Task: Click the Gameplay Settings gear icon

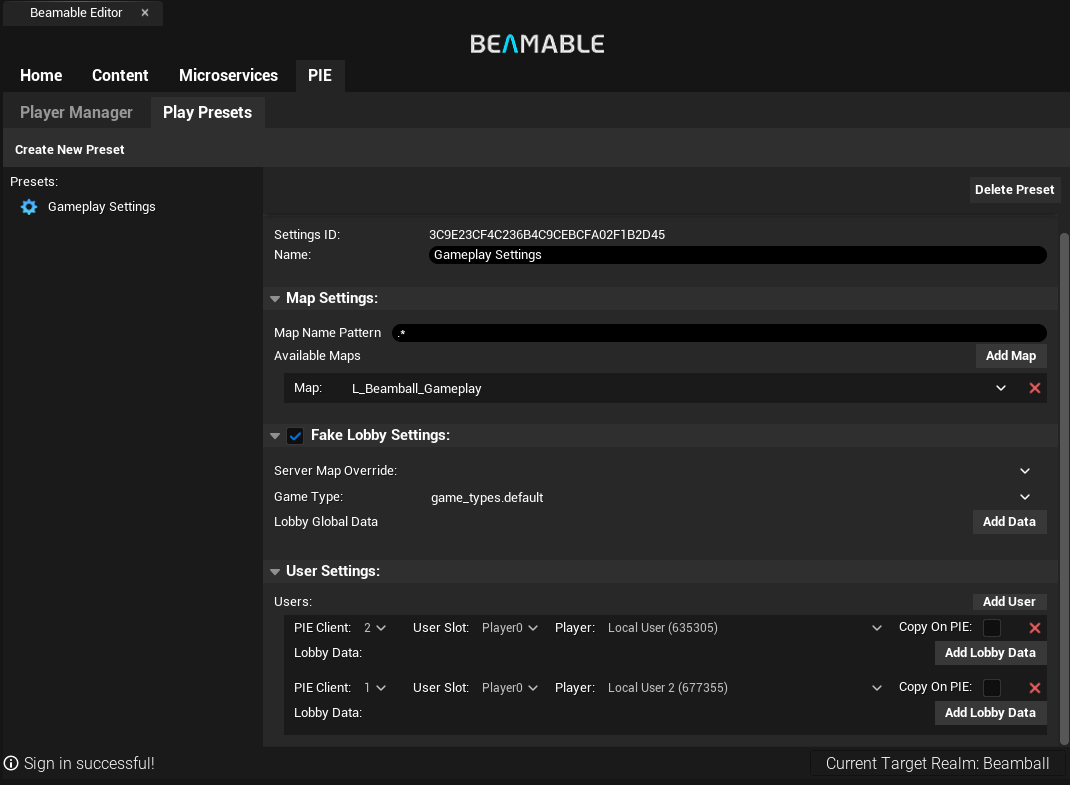Action: 29,207
